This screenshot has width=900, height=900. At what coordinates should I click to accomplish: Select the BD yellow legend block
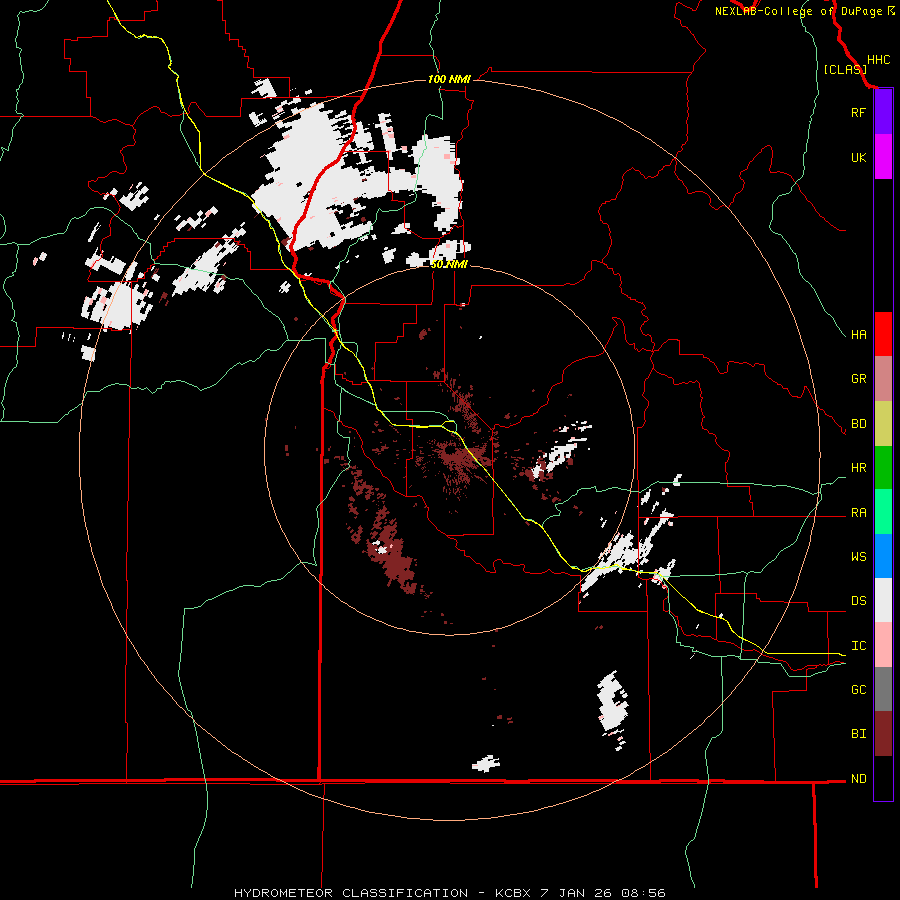point(883,424)
